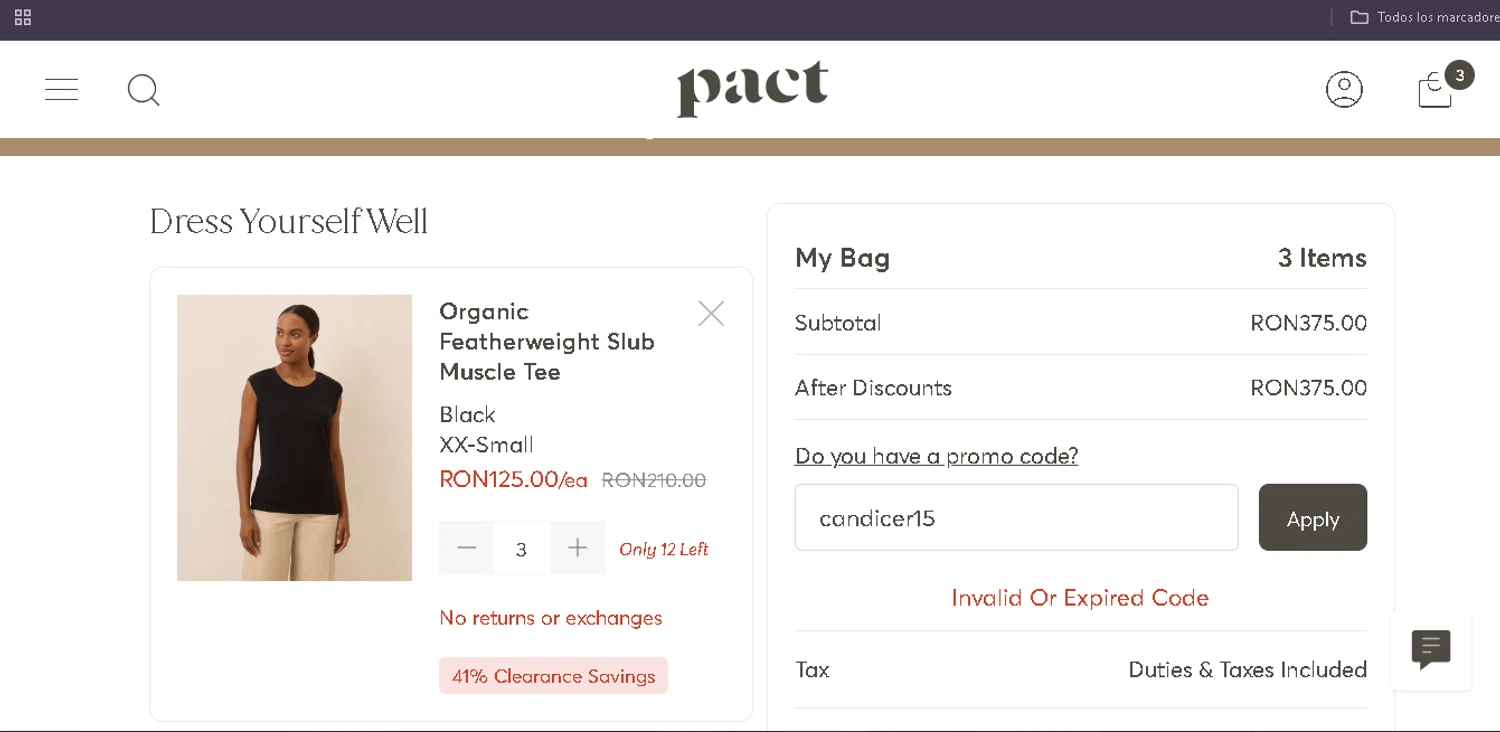The image size is (1500, 732).
Task: Open the live chat widget
Action: [x=1430, y=650]
